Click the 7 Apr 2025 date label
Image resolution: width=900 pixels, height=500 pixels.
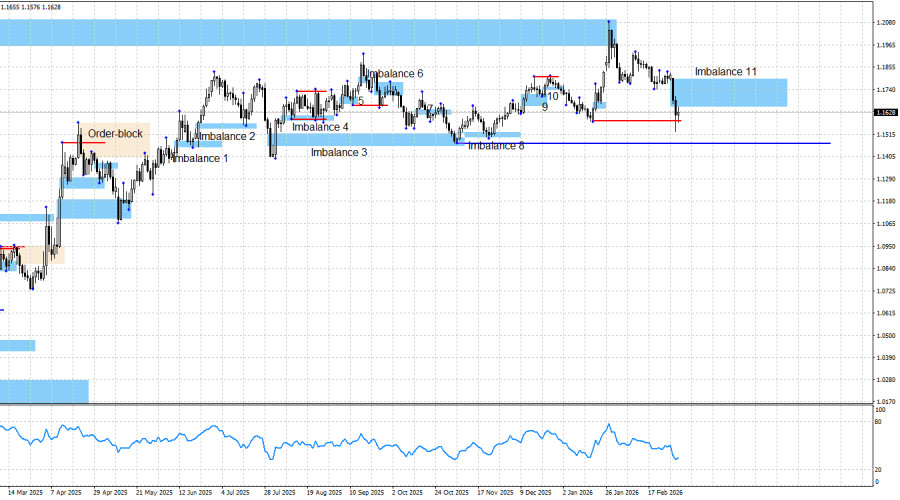66,493
